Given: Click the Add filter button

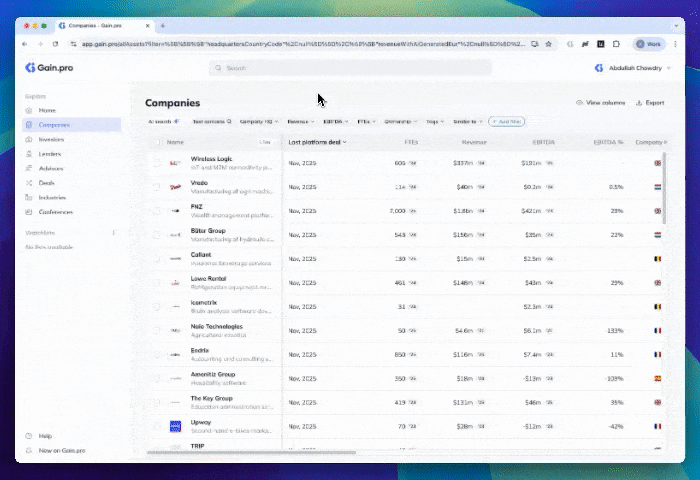Looking at the screenshot, I should click(506, 121).
